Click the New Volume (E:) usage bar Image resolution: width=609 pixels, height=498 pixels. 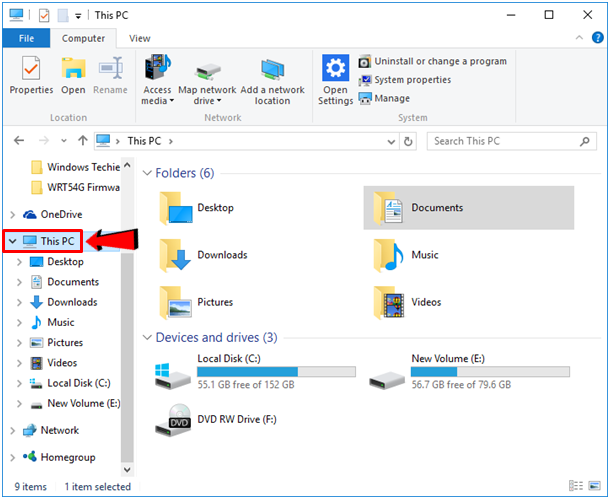490,372
